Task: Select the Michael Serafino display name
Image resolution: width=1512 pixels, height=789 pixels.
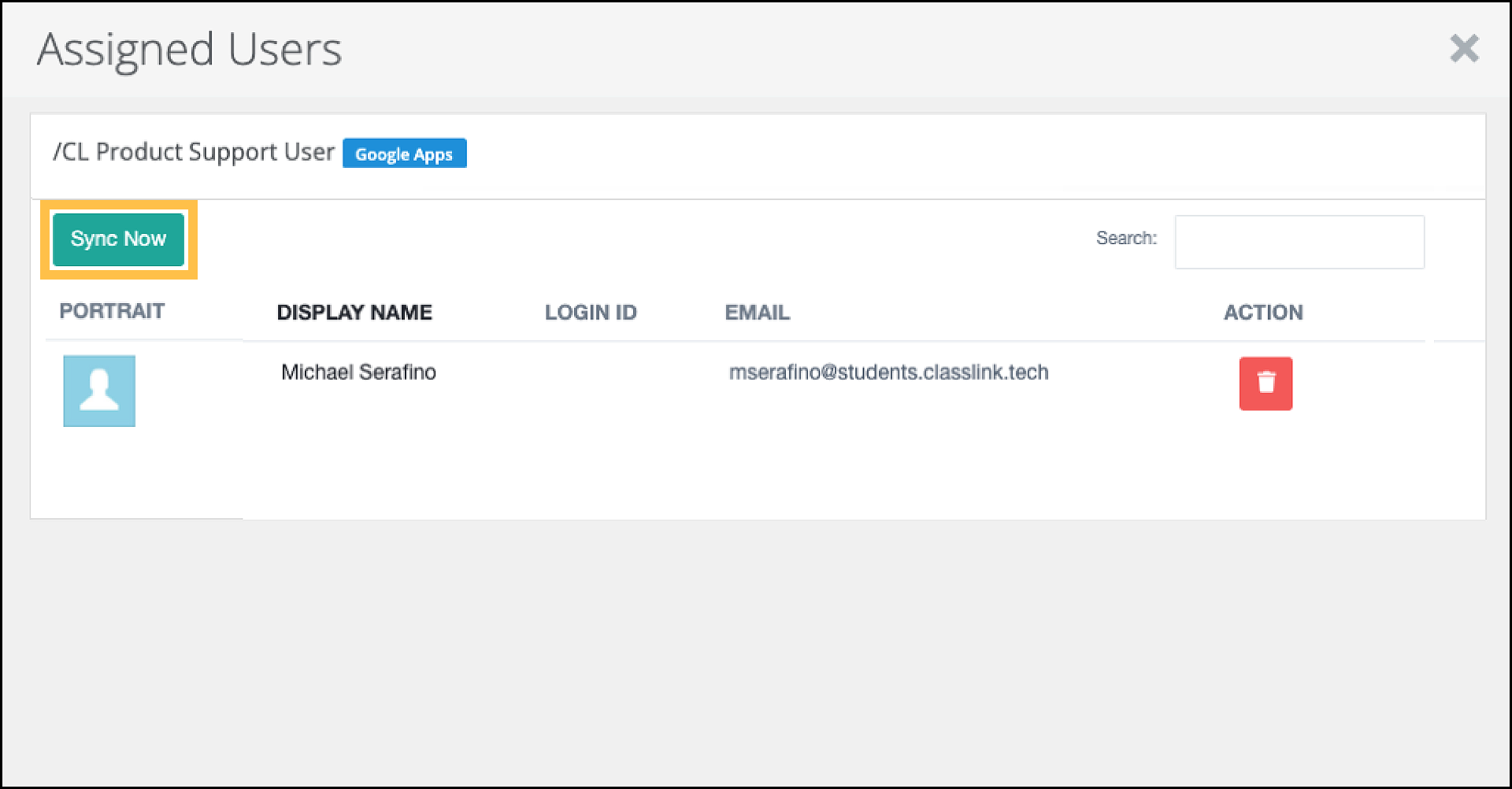Action: [358, 372]
